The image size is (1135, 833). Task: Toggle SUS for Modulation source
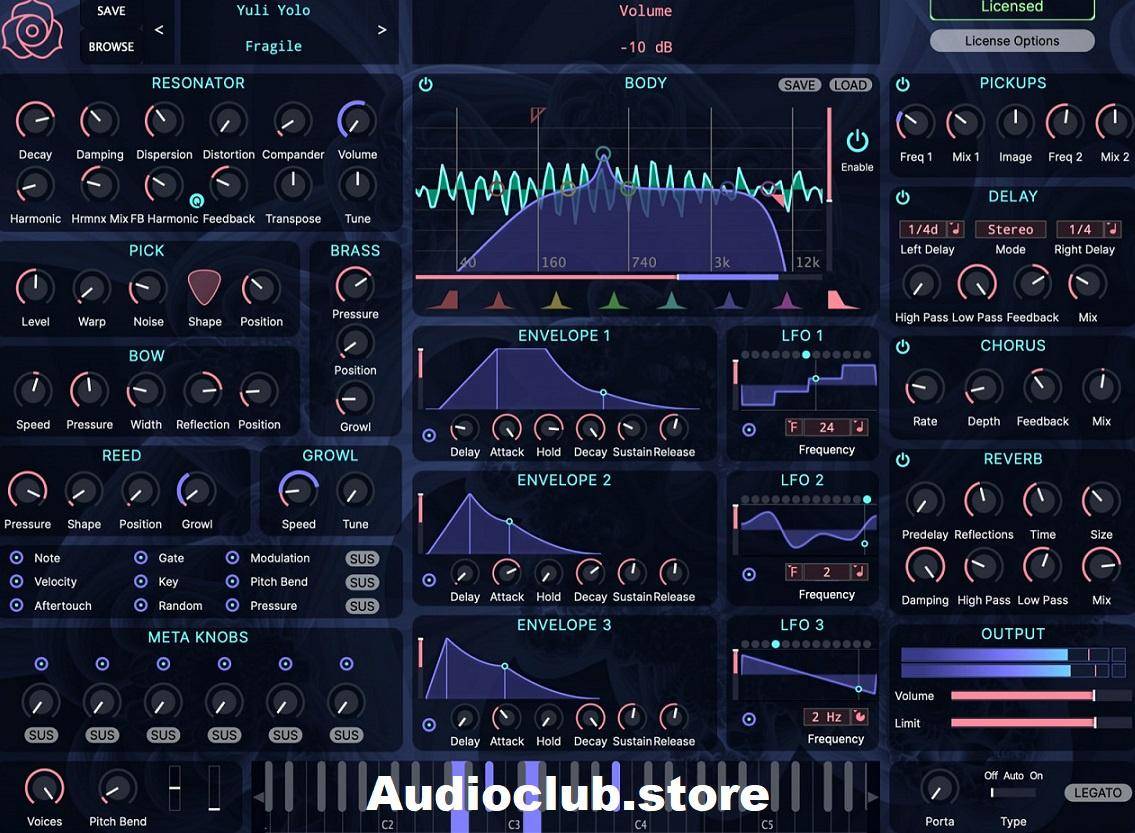(362, 559)
